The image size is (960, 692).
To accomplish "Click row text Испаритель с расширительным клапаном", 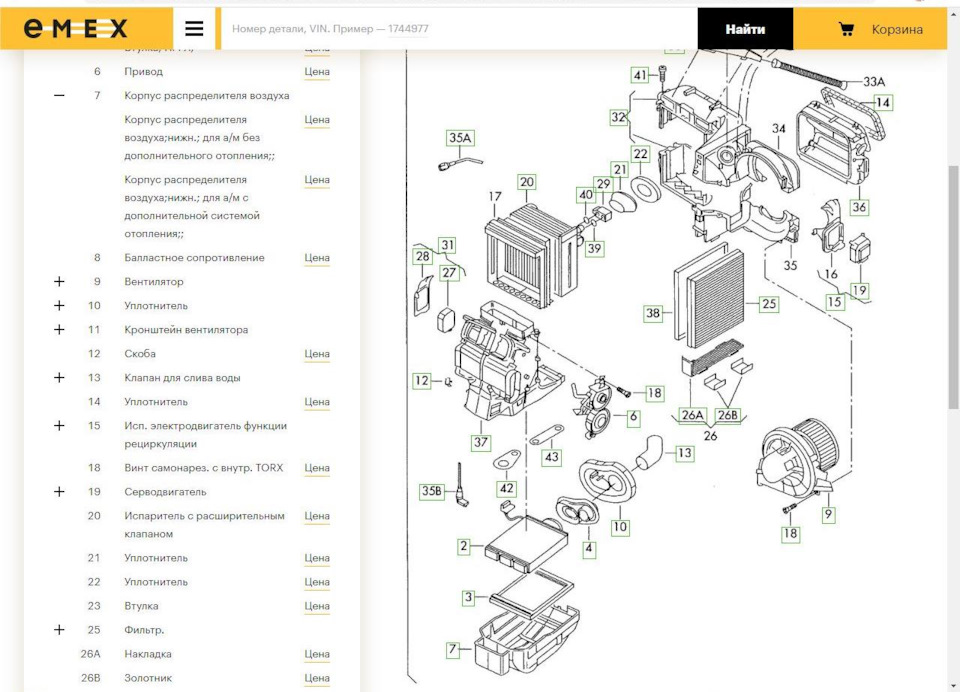I will point(204,525).
